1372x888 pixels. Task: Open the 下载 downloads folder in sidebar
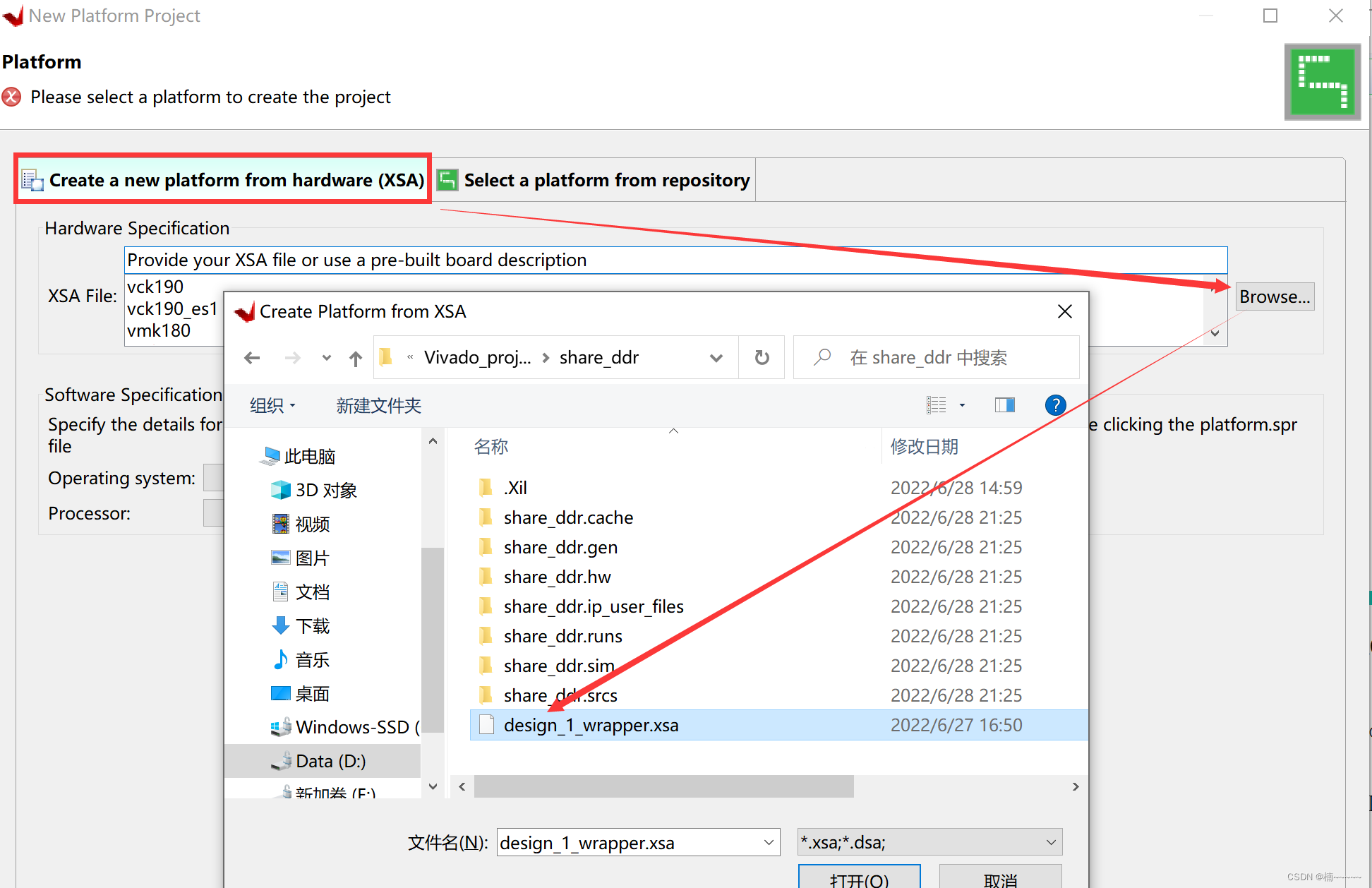point(313,626)
